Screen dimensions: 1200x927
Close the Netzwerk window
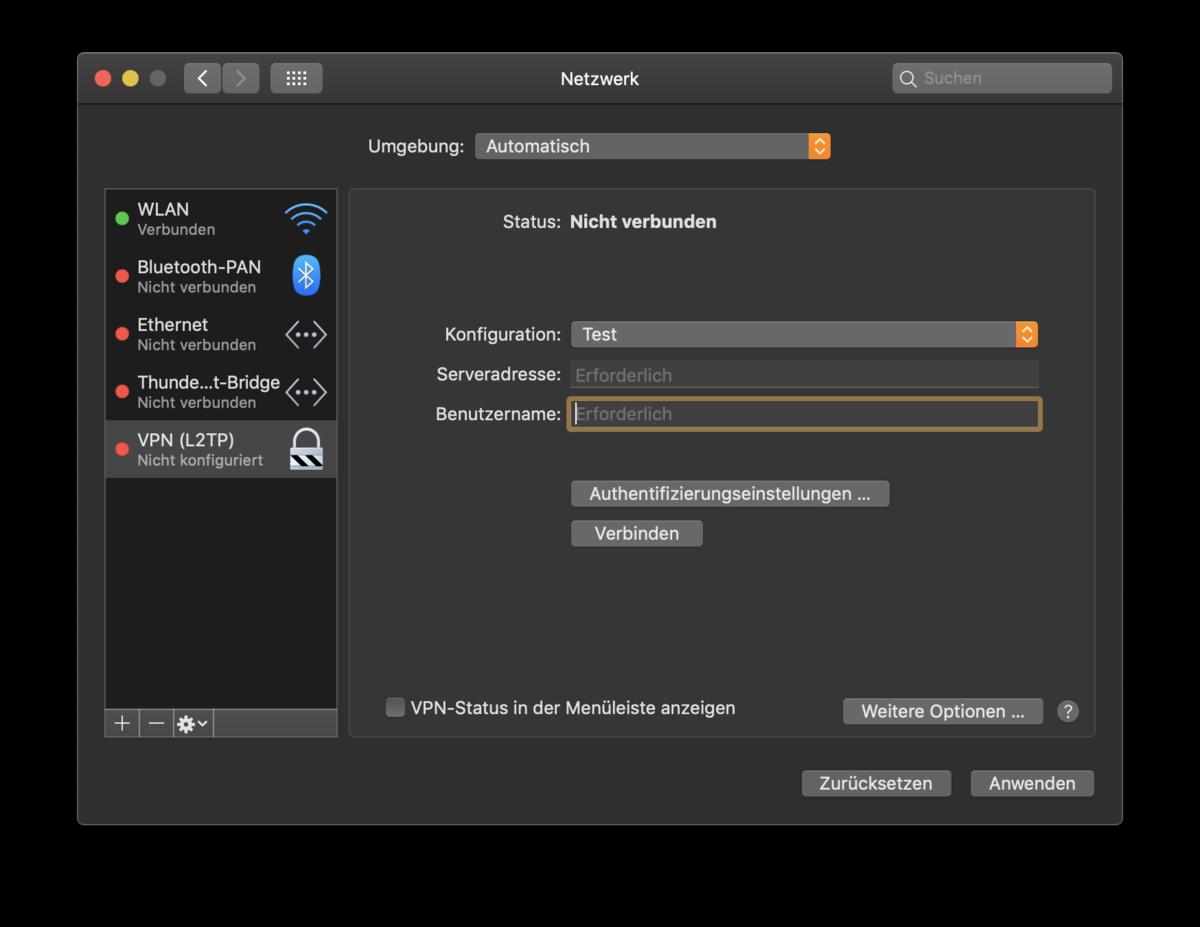coord(103,78)
